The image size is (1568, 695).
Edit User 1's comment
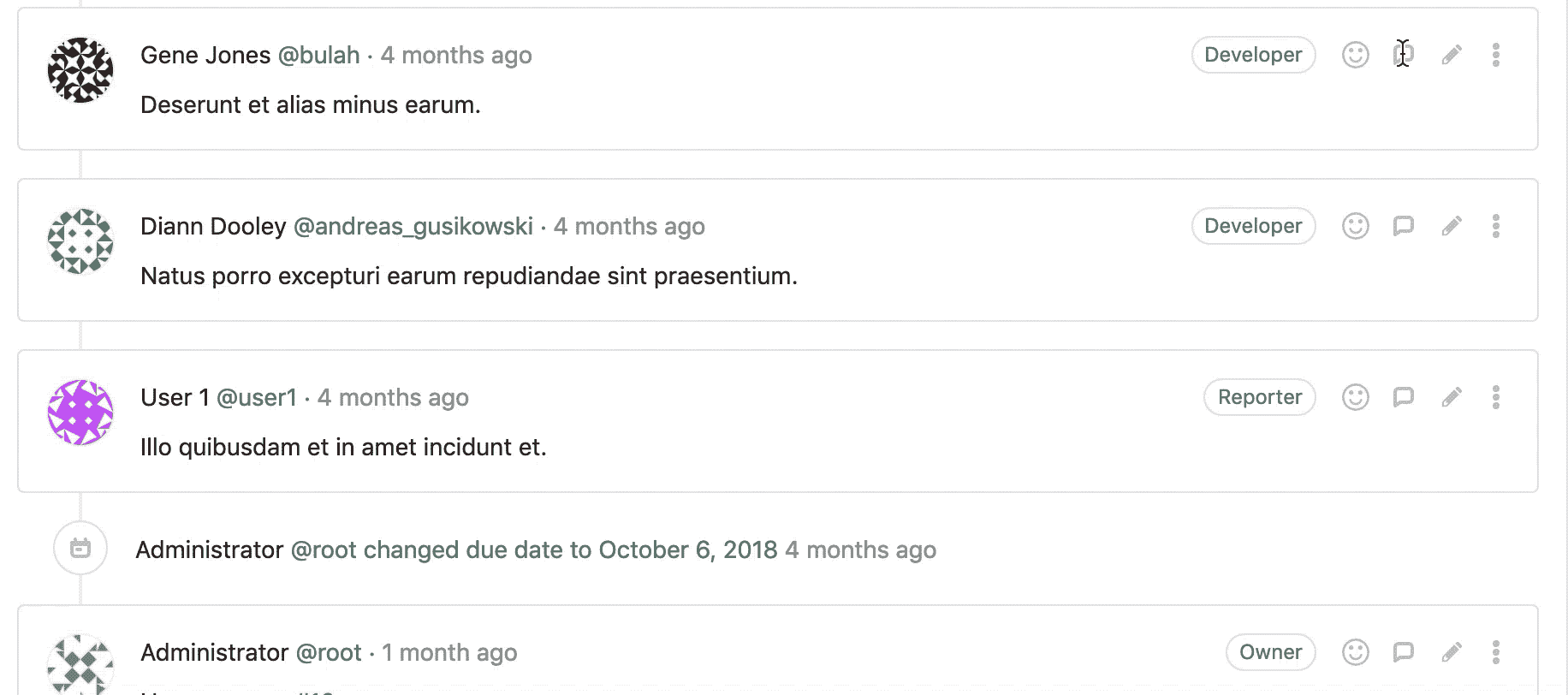1451,397
